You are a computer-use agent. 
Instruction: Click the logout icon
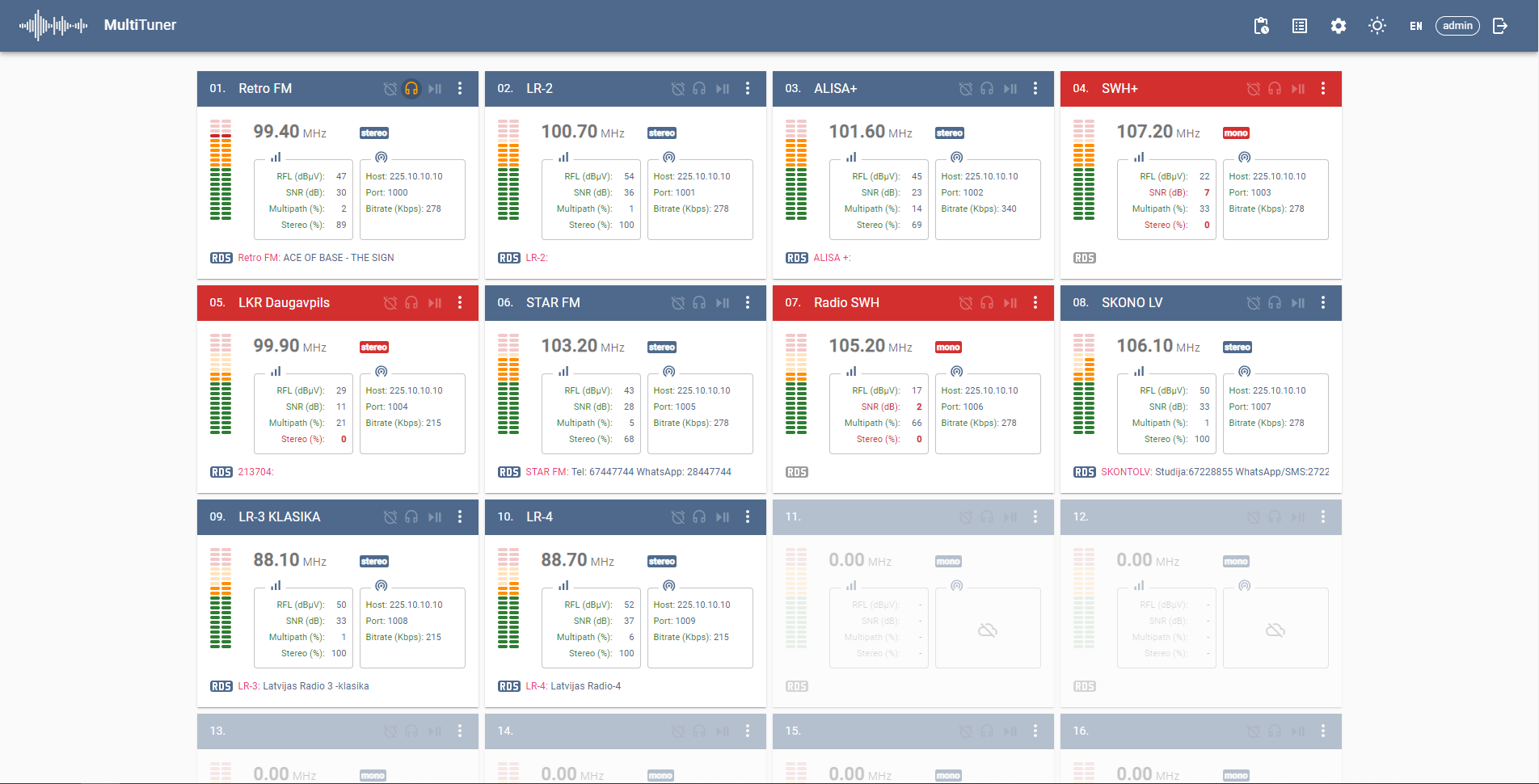(x=1500, y=26)
